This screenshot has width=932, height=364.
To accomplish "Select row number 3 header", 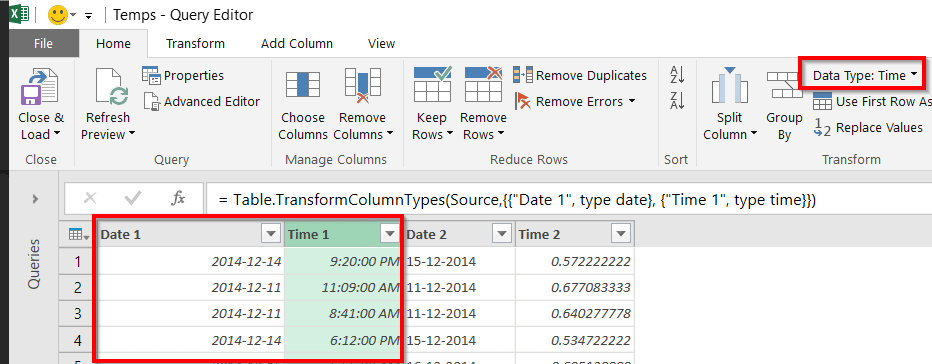I will pyautogui.click(x=77, y=313).
